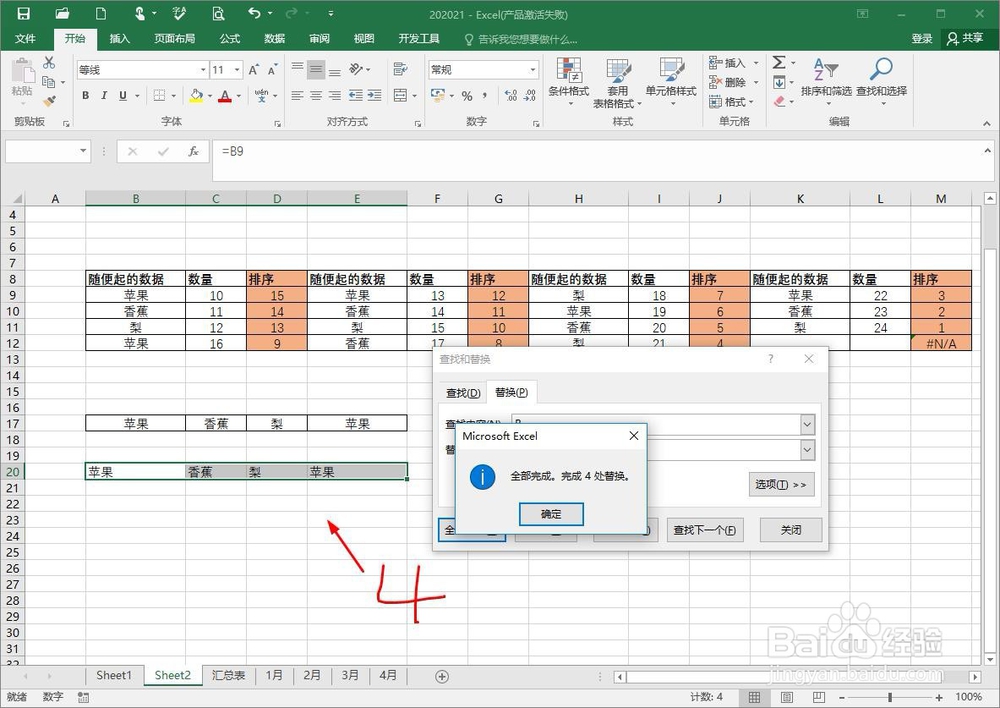Open Format as Table 套用表格格式

[x=617, y=83]
